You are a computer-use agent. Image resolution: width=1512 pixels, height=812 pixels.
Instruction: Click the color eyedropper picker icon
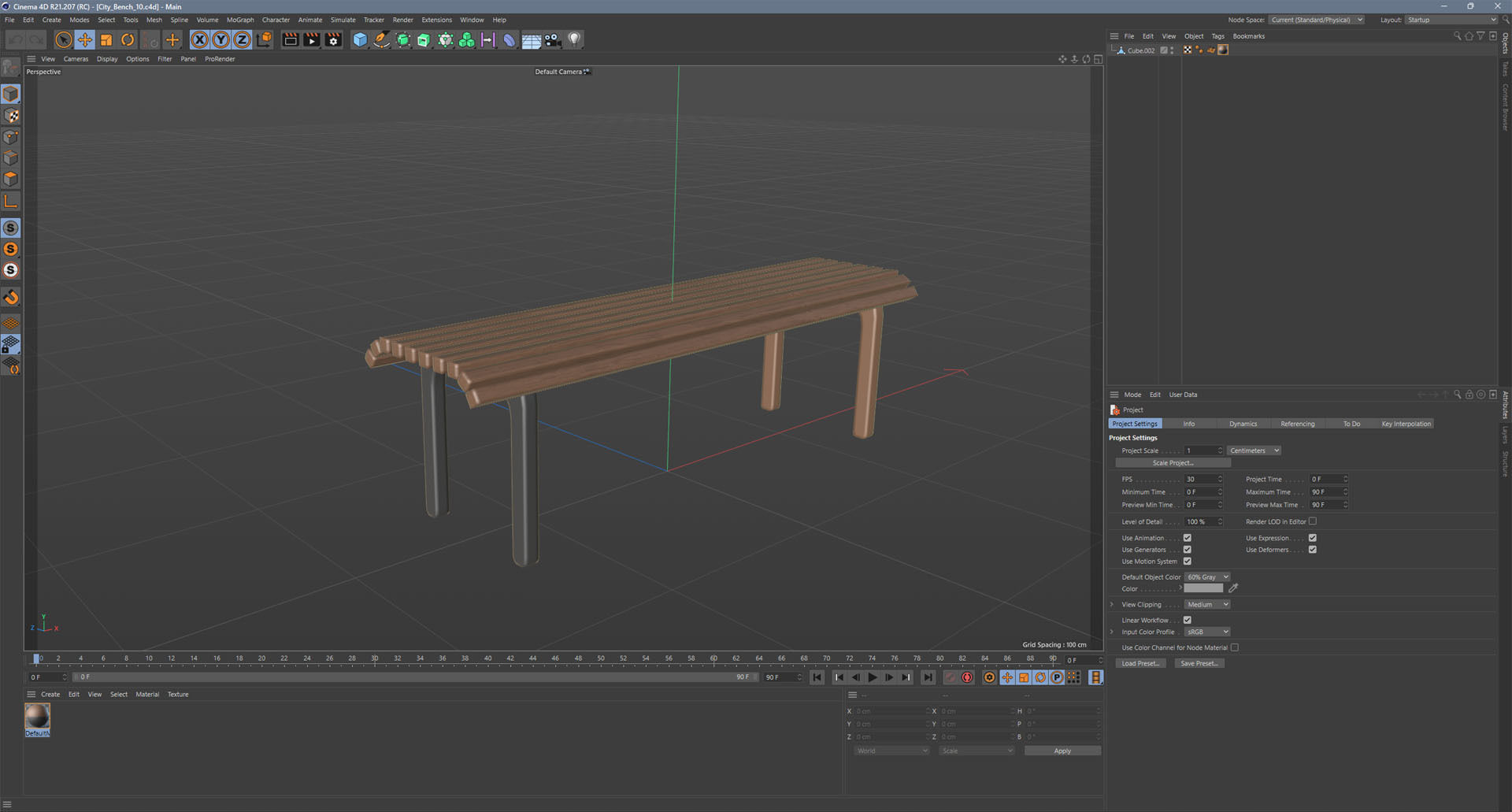[x=1233, y=588]
